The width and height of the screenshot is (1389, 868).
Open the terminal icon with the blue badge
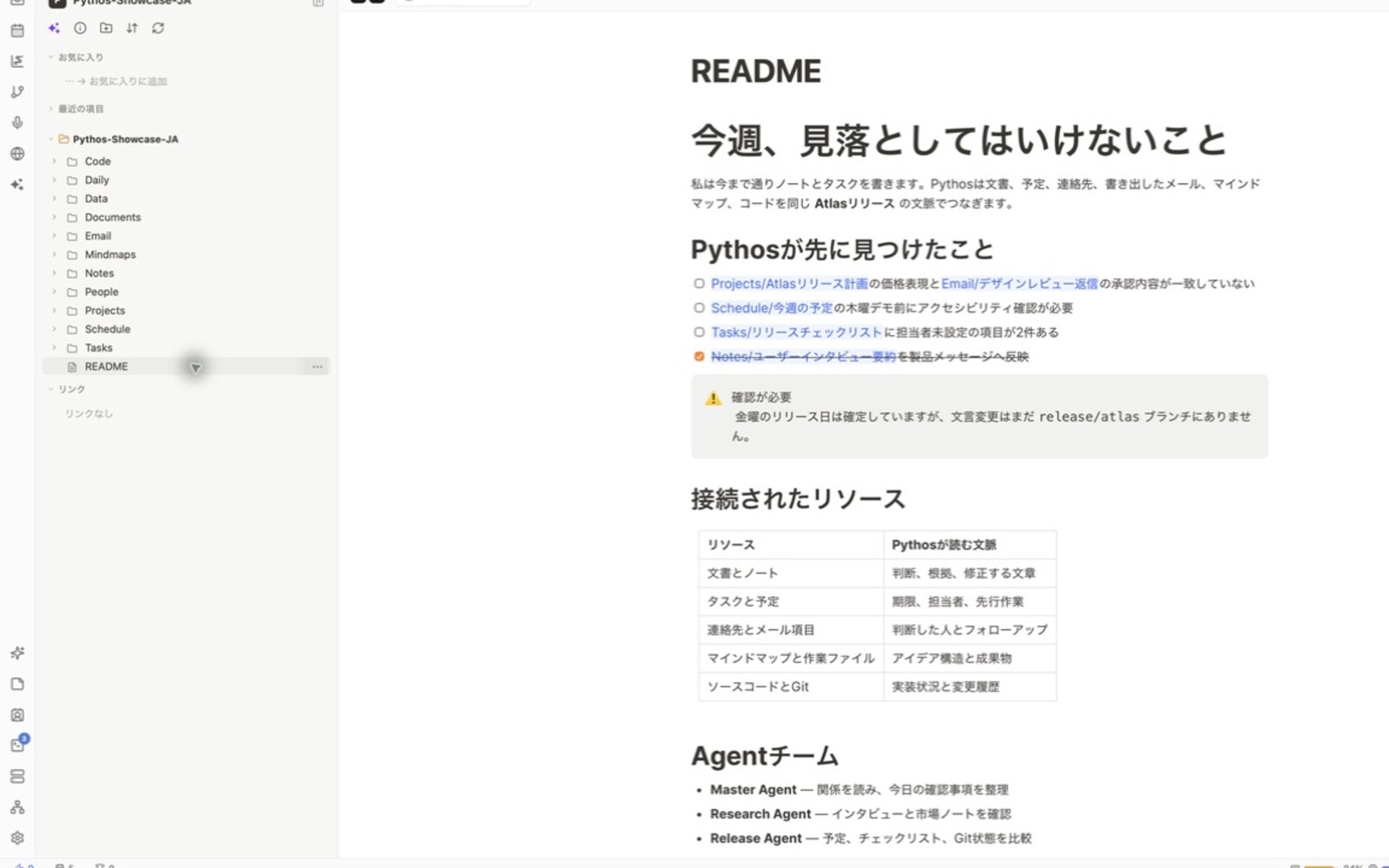18,744
